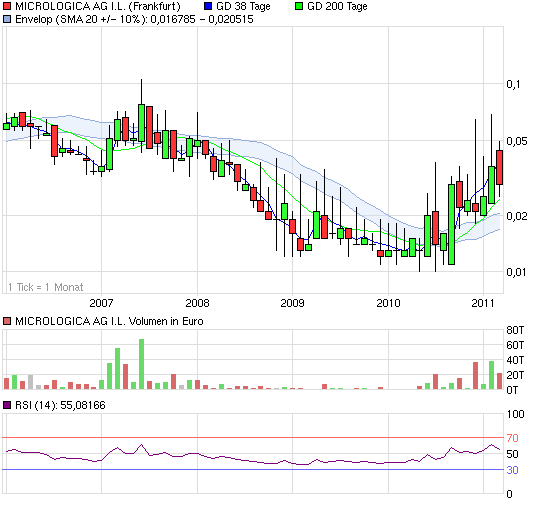Click the 0,05 price axis label
The height and width of the screenshot is (515, 545).
tap(516, 141)
